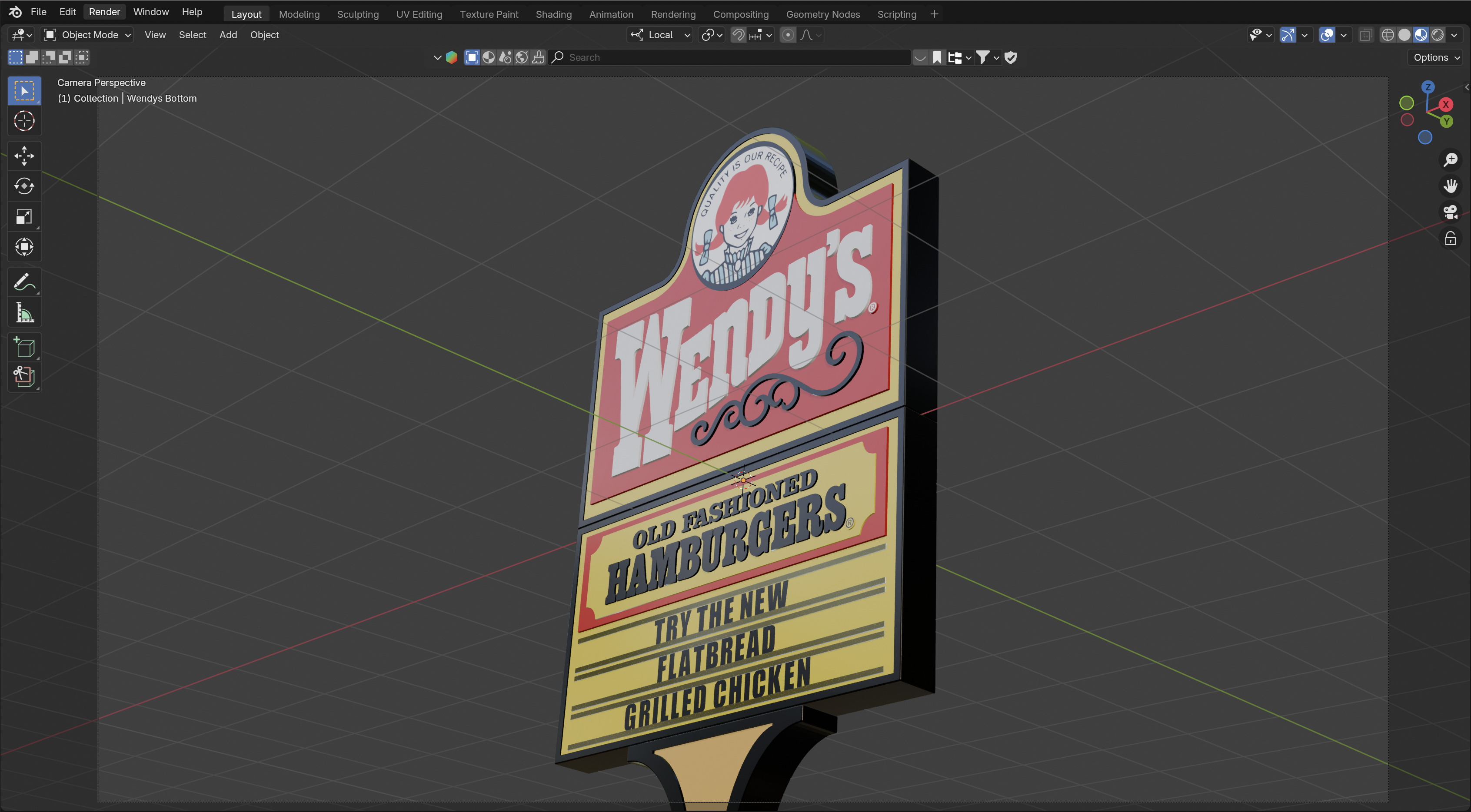1471x812 pixels.
Task: Set selection mode to Invert
Action: [x=65, y=57]
